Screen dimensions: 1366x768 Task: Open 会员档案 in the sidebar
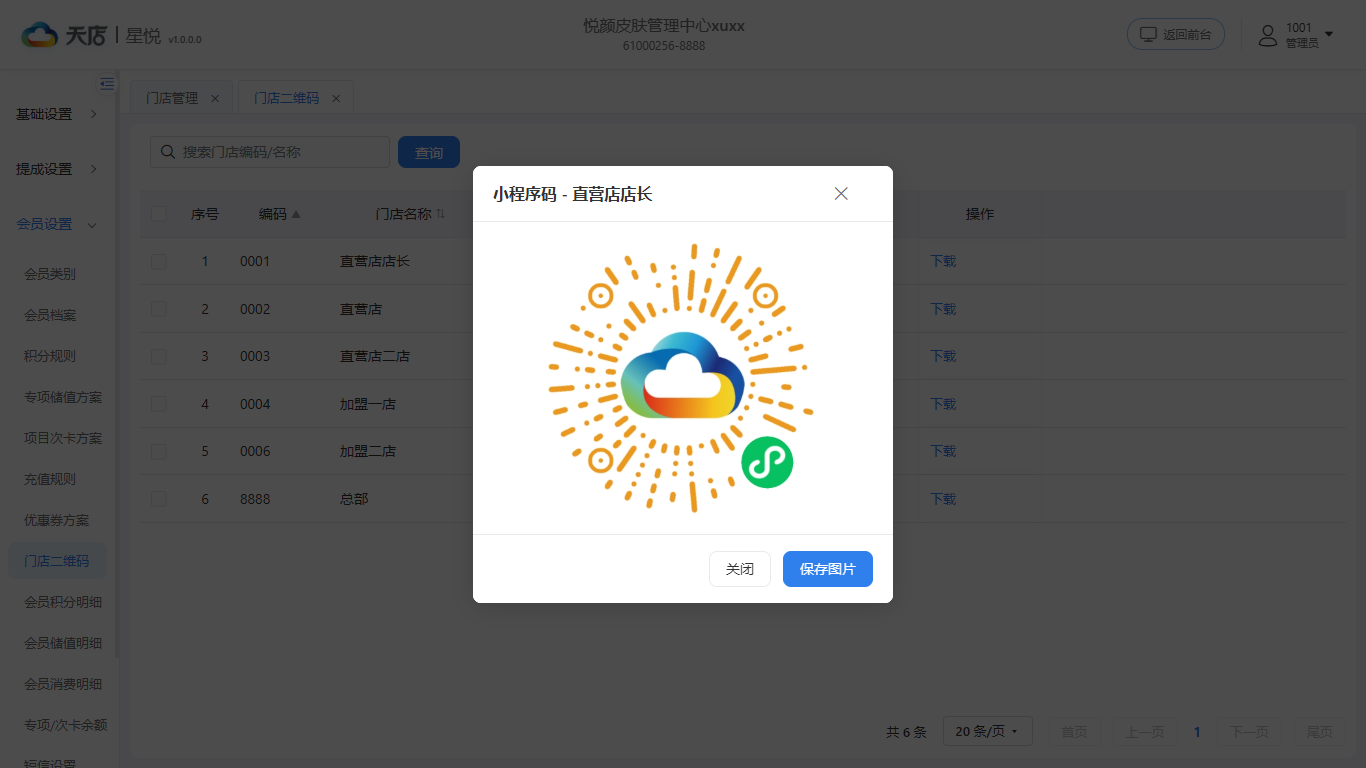tap(50, 315)
